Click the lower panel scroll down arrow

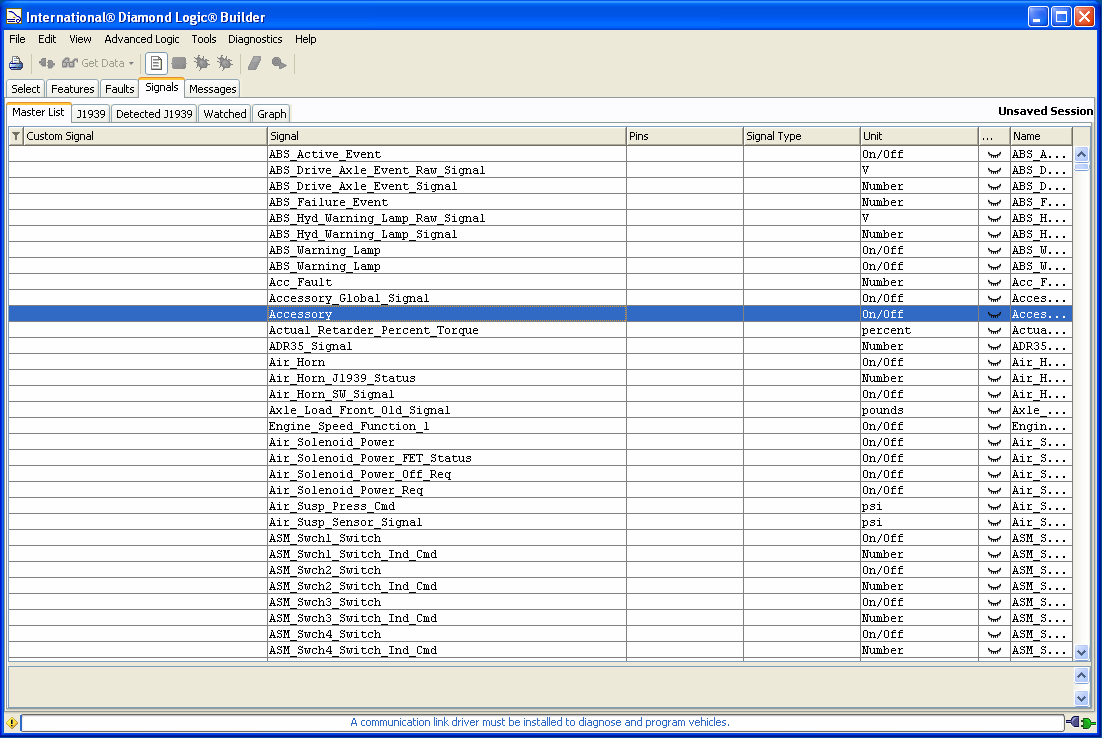pos(1081,698)
